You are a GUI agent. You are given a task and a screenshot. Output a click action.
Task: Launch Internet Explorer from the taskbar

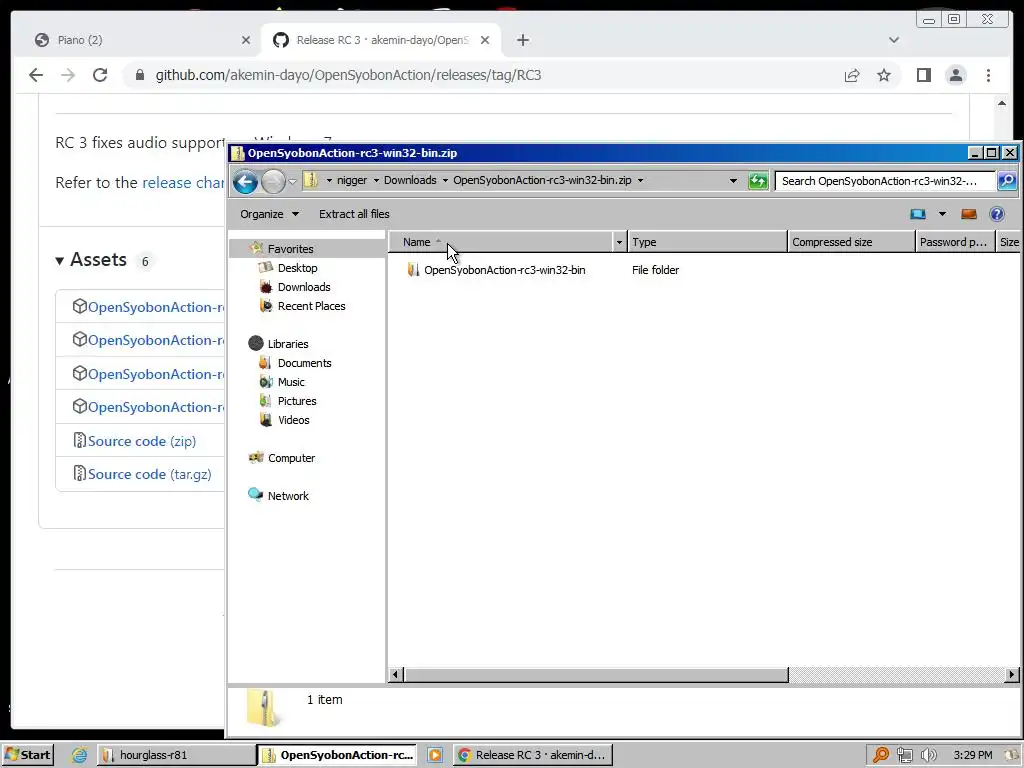(x=79, y=755)
